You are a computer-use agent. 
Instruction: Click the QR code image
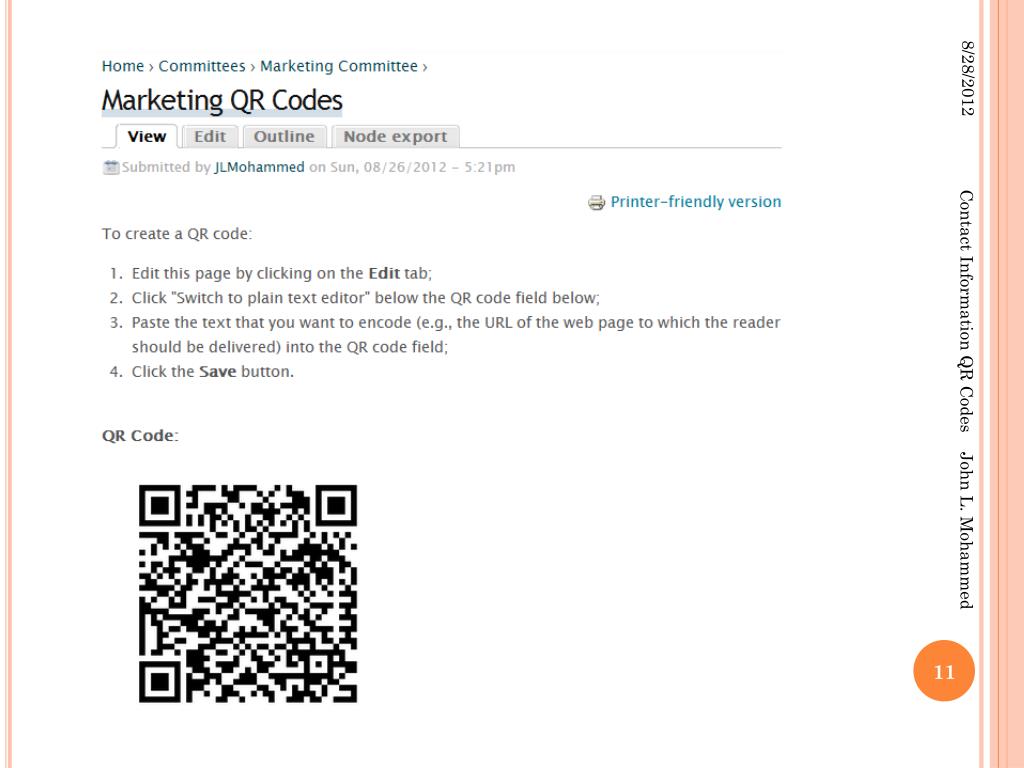coord(248,594)
